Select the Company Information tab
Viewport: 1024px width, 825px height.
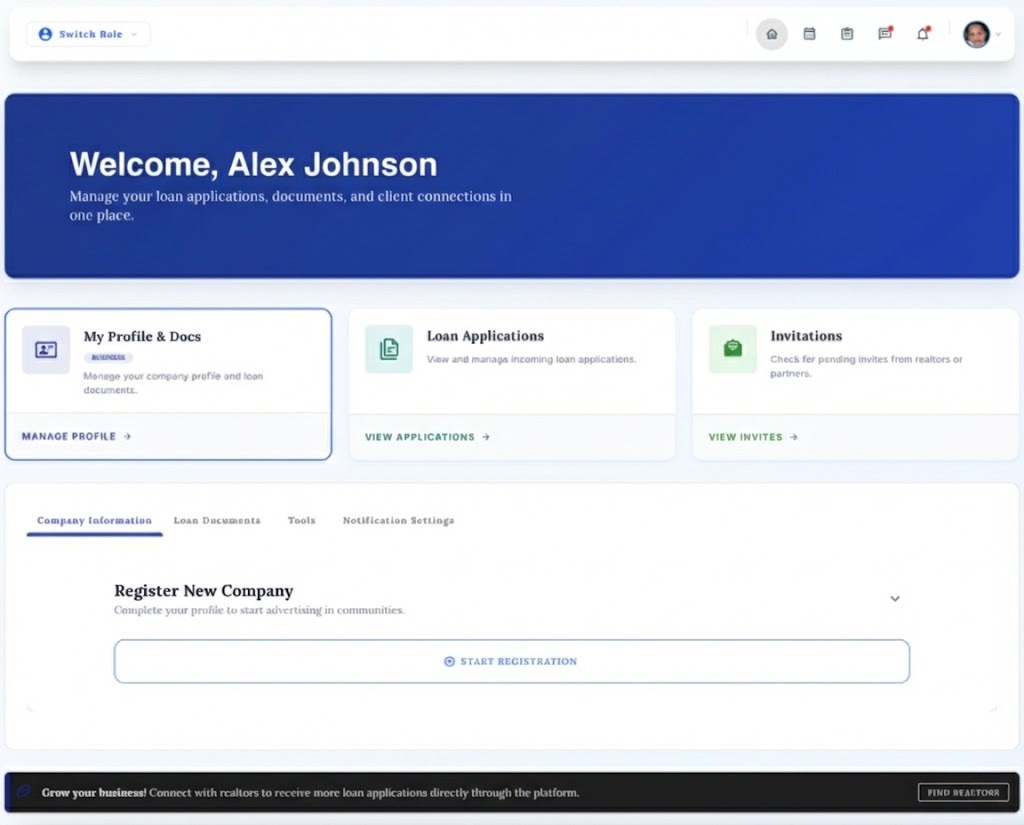tap(94, 521)
